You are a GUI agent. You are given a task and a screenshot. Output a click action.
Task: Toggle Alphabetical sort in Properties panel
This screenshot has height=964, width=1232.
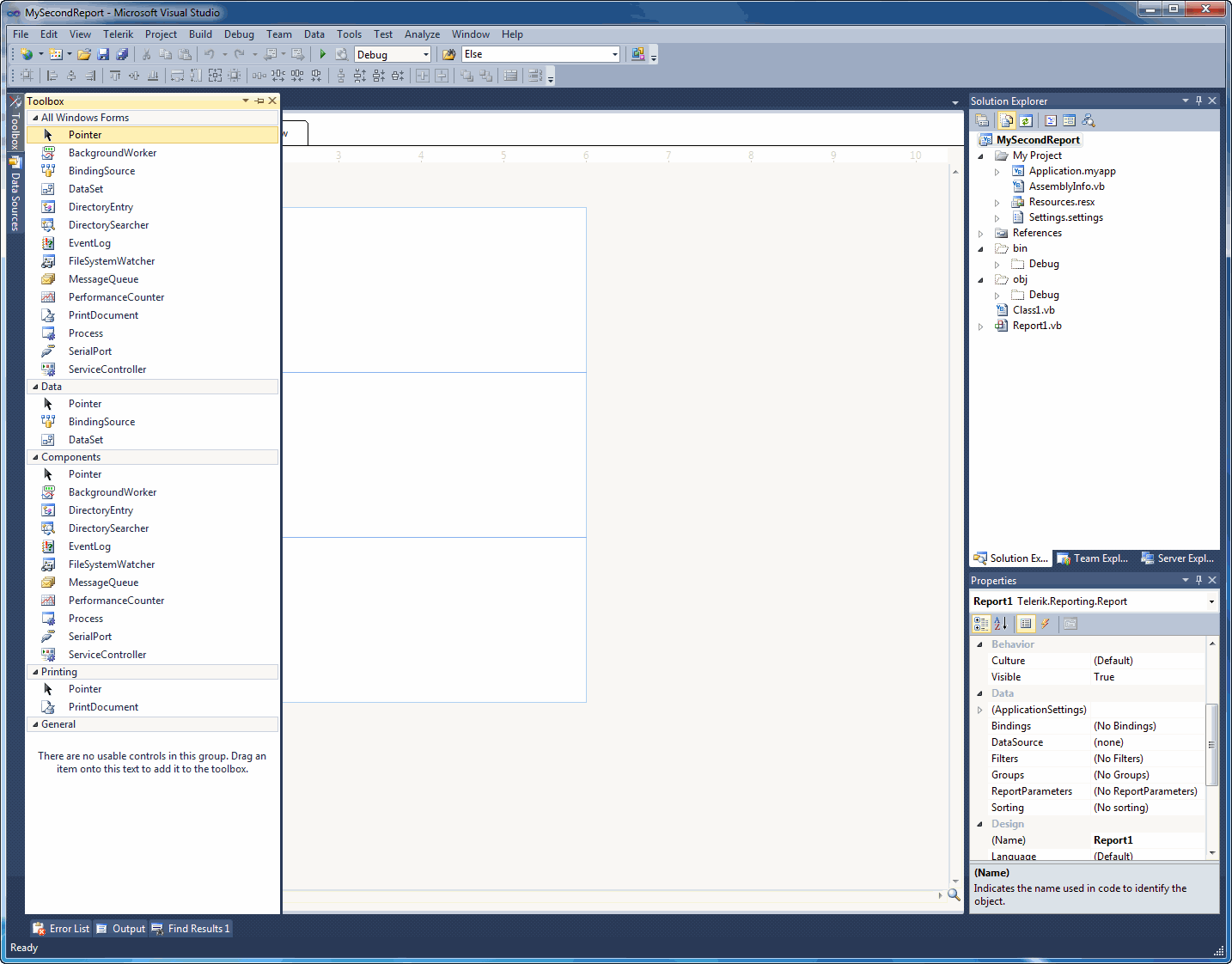(x=1000, y=624)
